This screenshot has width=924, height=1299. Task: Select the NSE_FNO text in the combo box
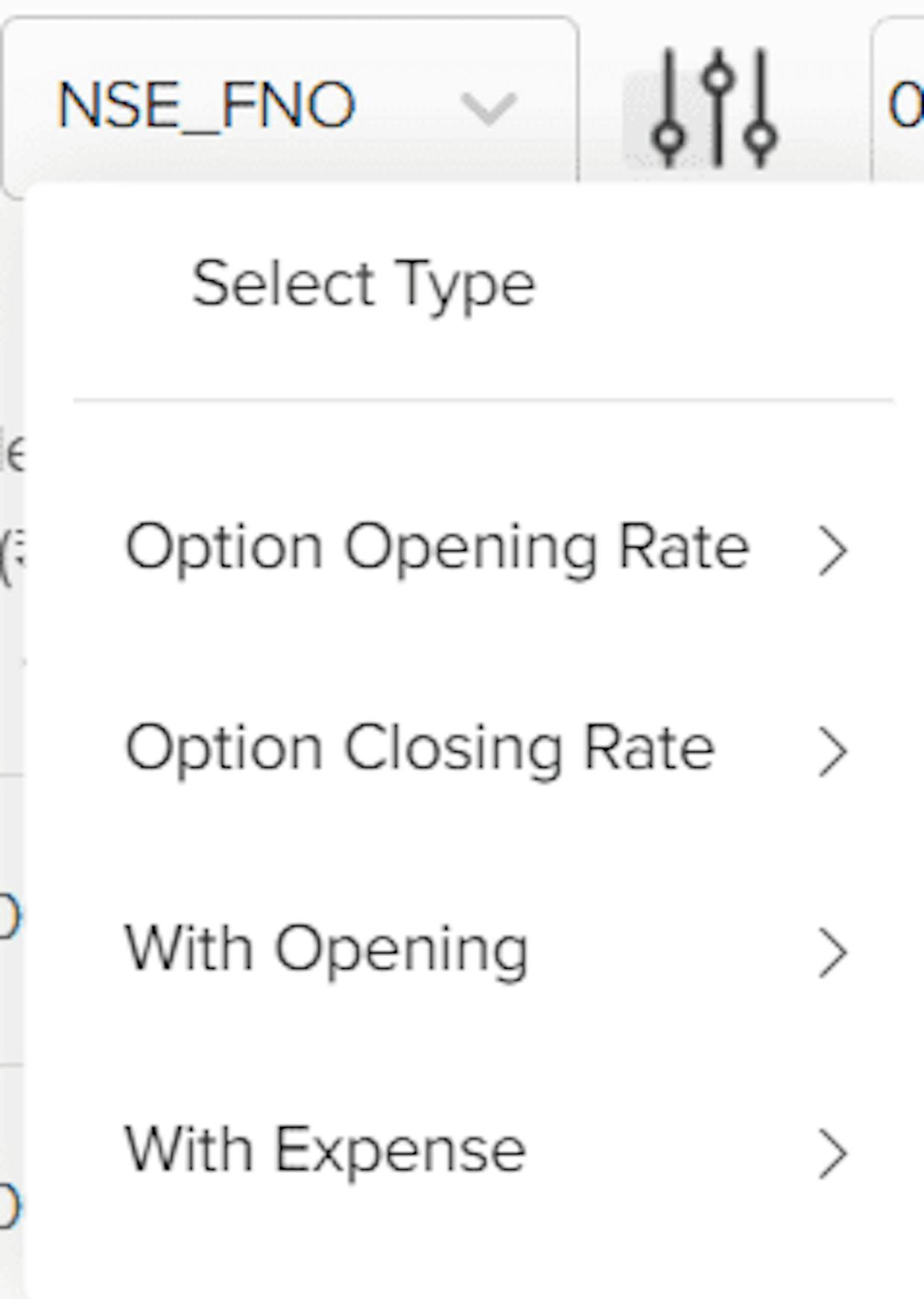pyautogui.click(x=206, y=106)
